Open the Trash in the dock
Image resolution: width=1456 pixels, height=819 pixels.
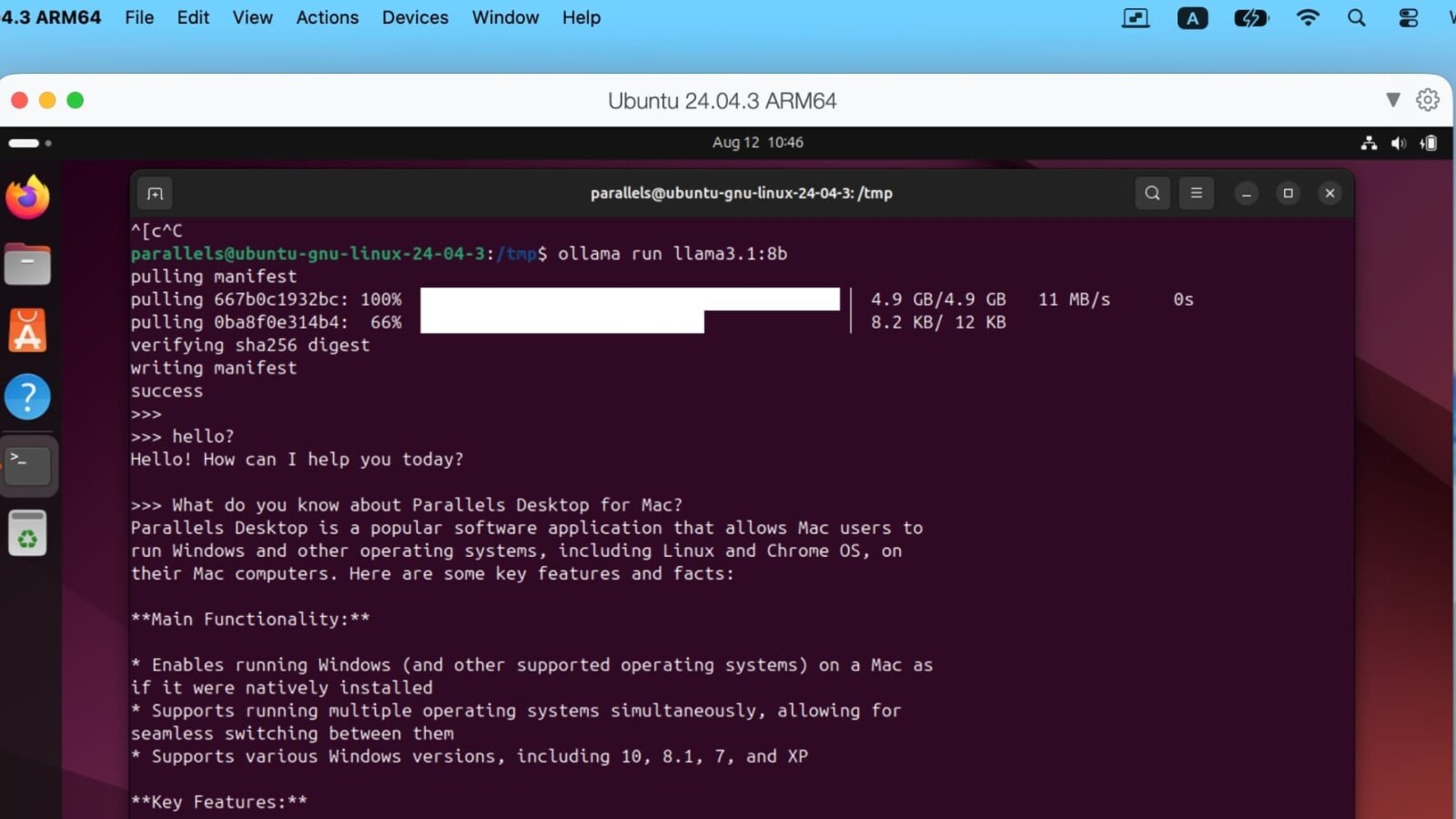point(27,533)
